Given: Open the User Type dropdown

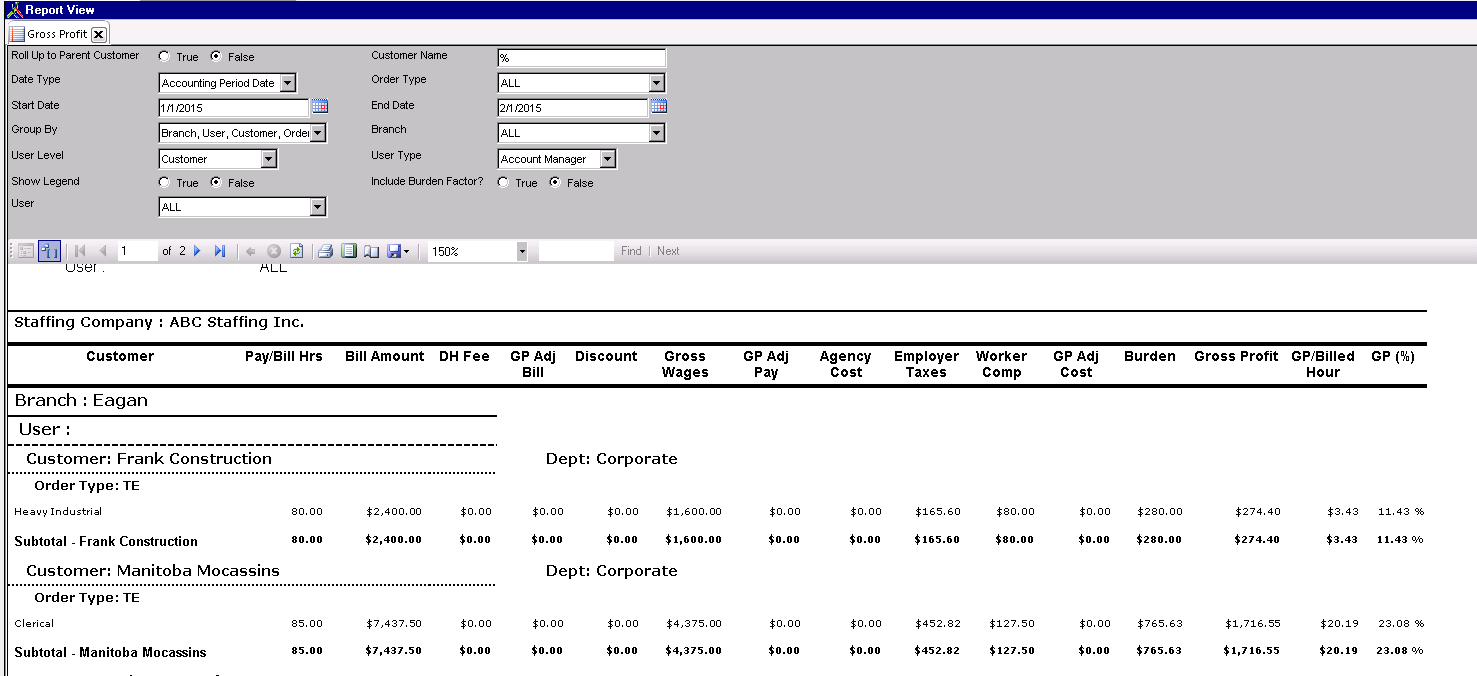Looking at the screenshot, I should click(607, 159).
